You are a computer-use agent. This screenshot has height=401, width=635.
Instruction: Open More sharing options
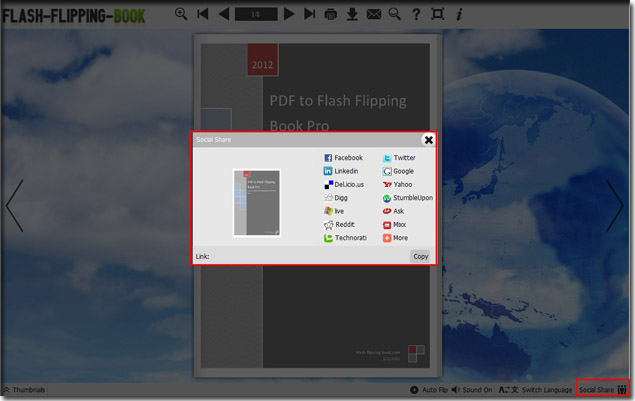(395, 238)
